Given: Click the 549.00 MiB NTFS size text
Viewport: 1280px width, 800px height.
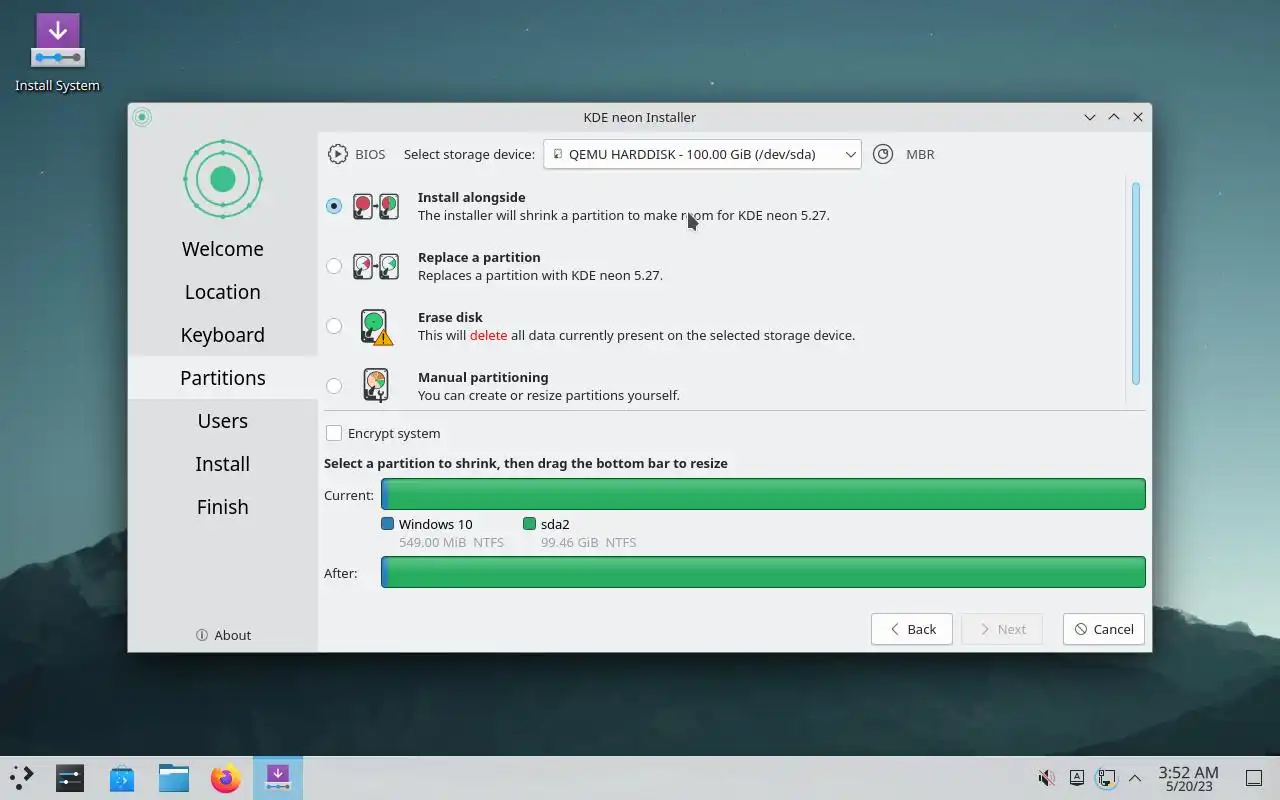Looking at the screenshot, I should pos(451,543).
